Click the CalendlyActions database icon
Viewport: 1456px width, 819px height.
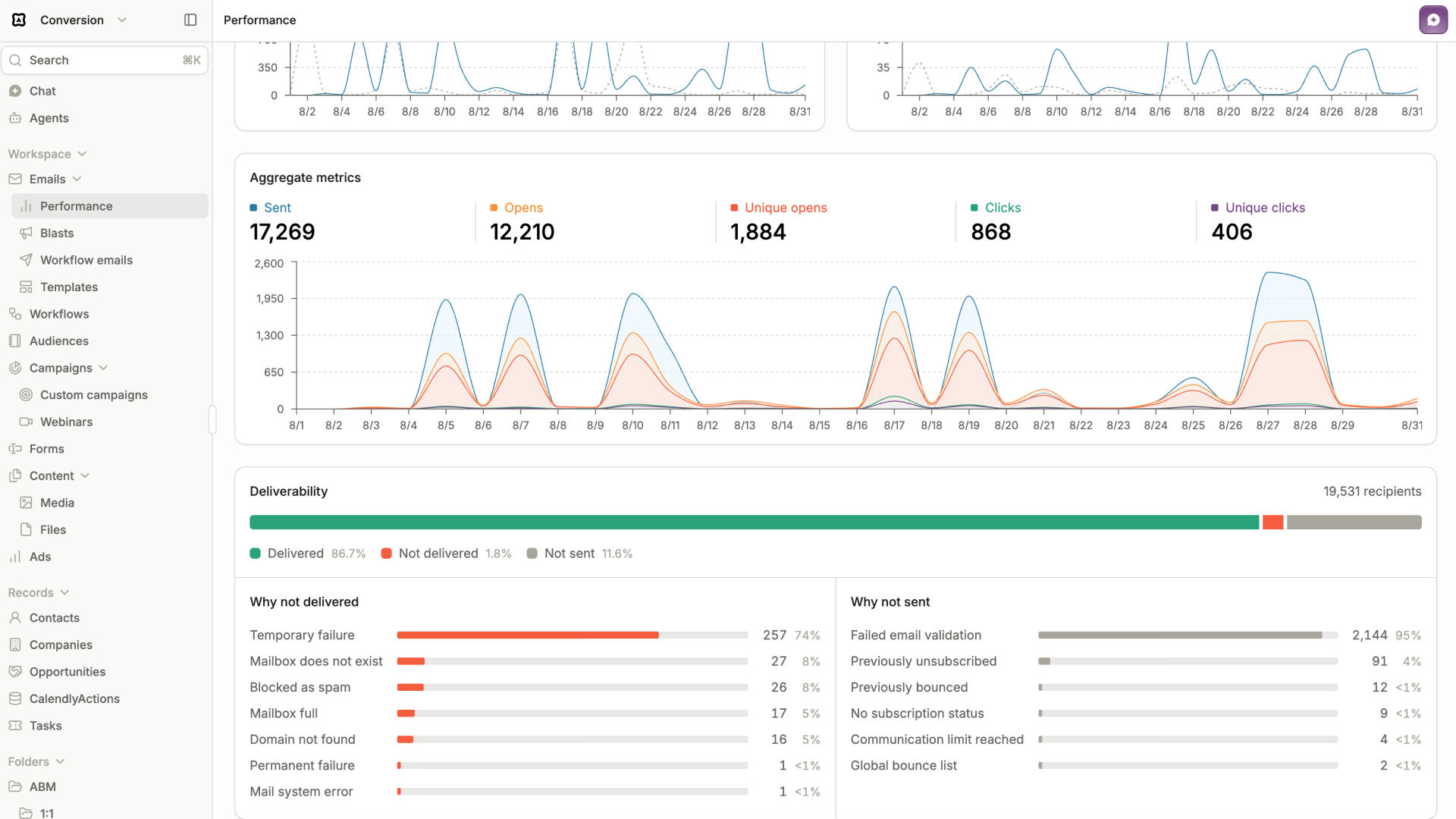pyautogui.click(x=15, y=698)
